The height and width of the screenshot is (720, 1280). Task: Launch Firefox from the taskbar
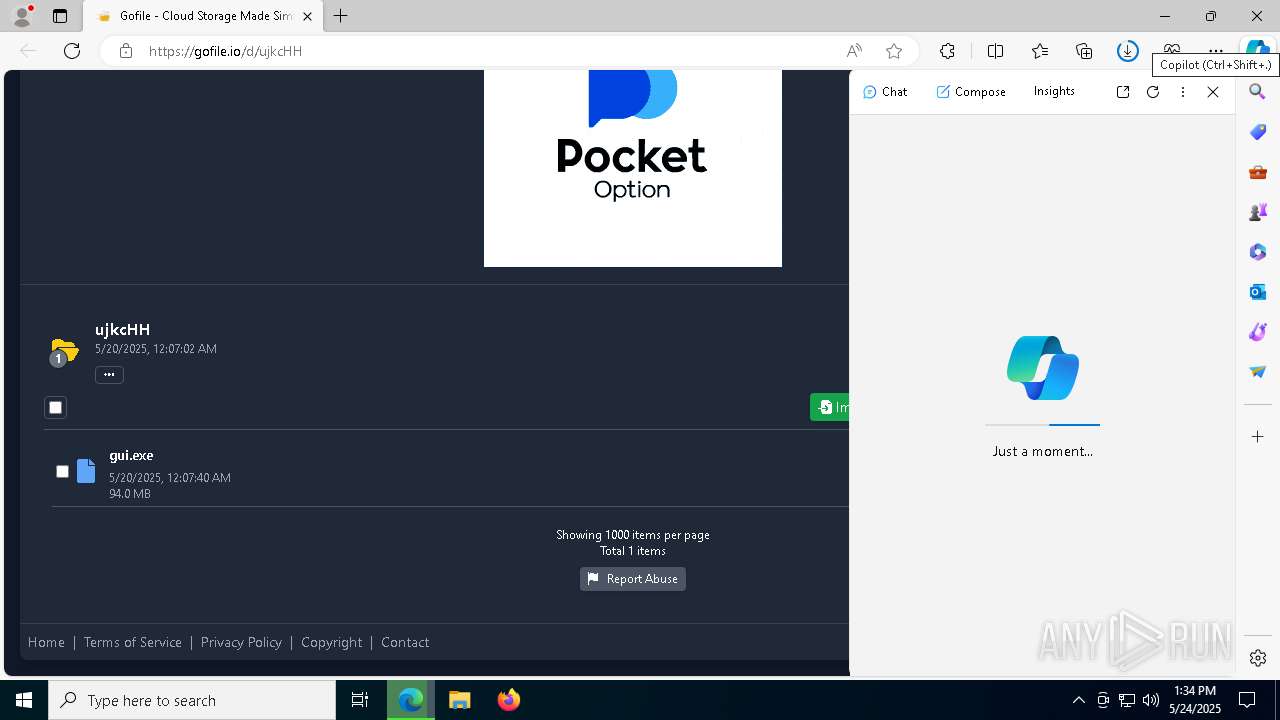[x=509, y=700]
